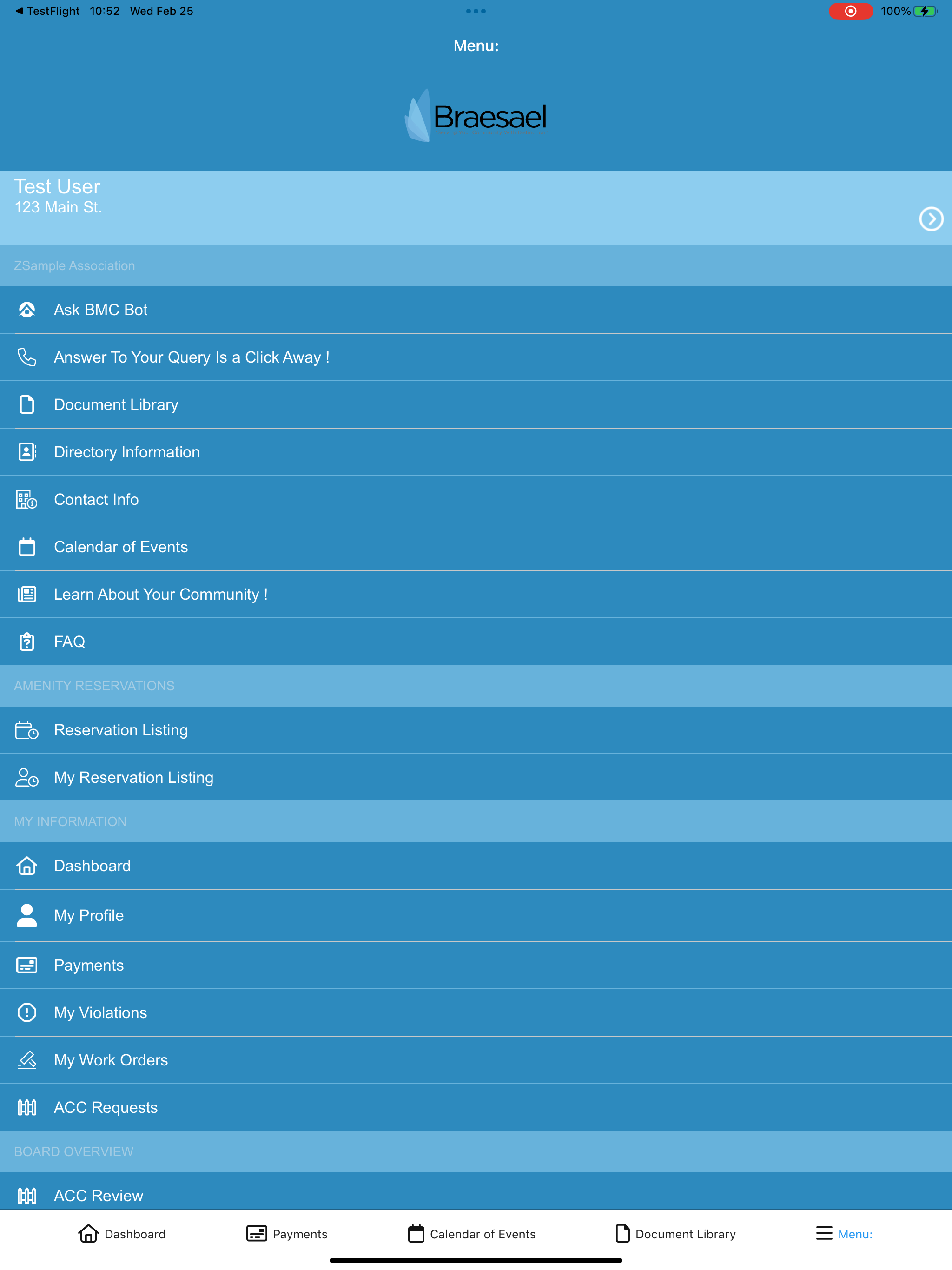
Task: Open My Reservation Listing
Action: point(476,777)
